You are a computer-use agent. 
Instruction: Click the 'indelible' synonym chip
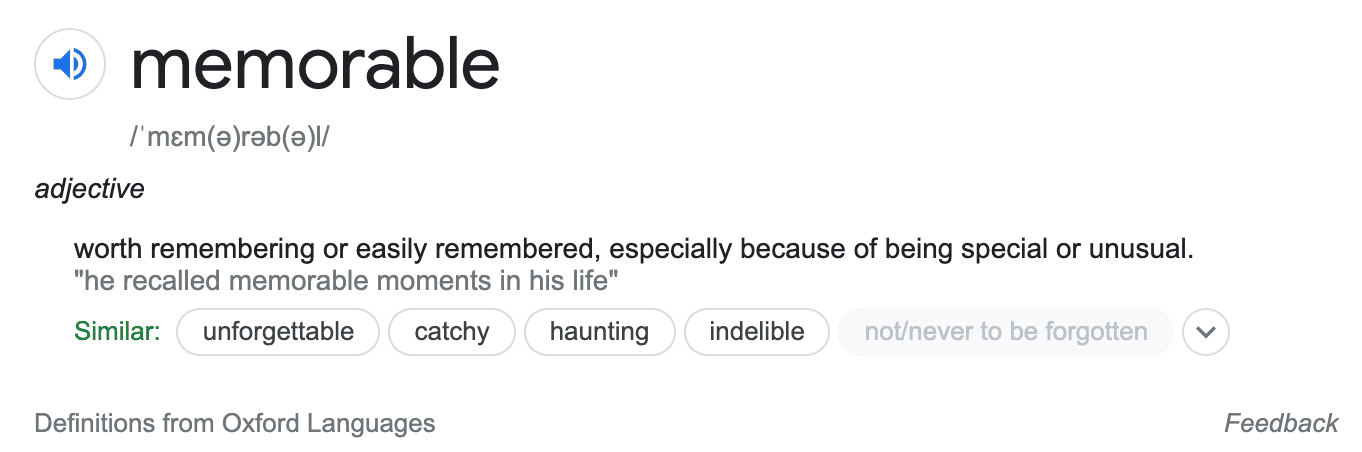[757, 332]
